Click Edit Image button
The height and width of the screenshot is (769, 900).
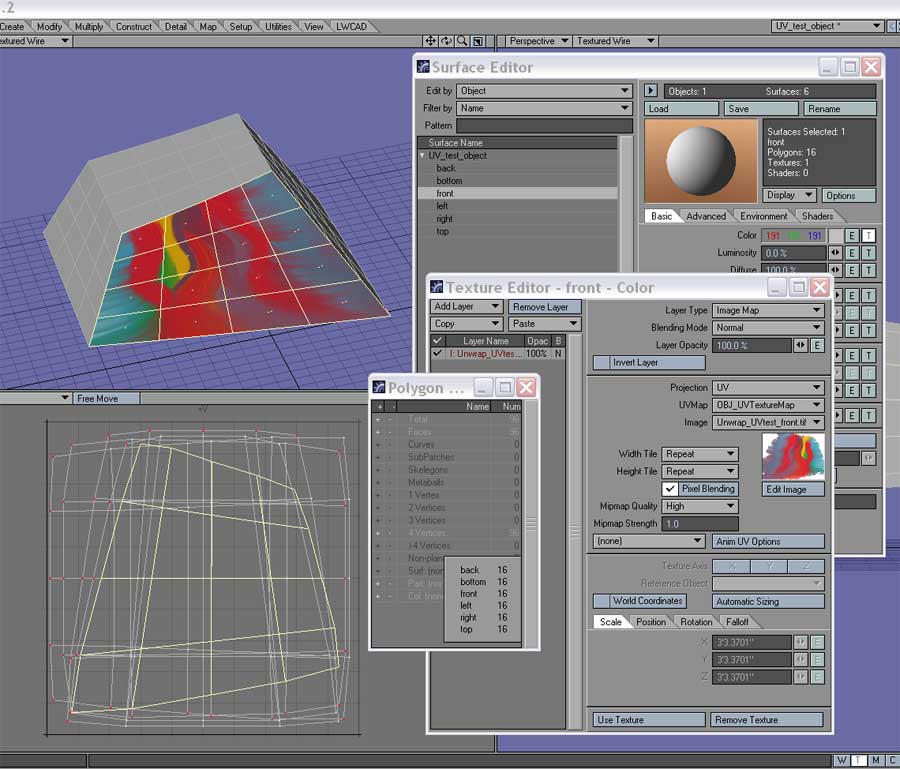click(x=793, y=490)
